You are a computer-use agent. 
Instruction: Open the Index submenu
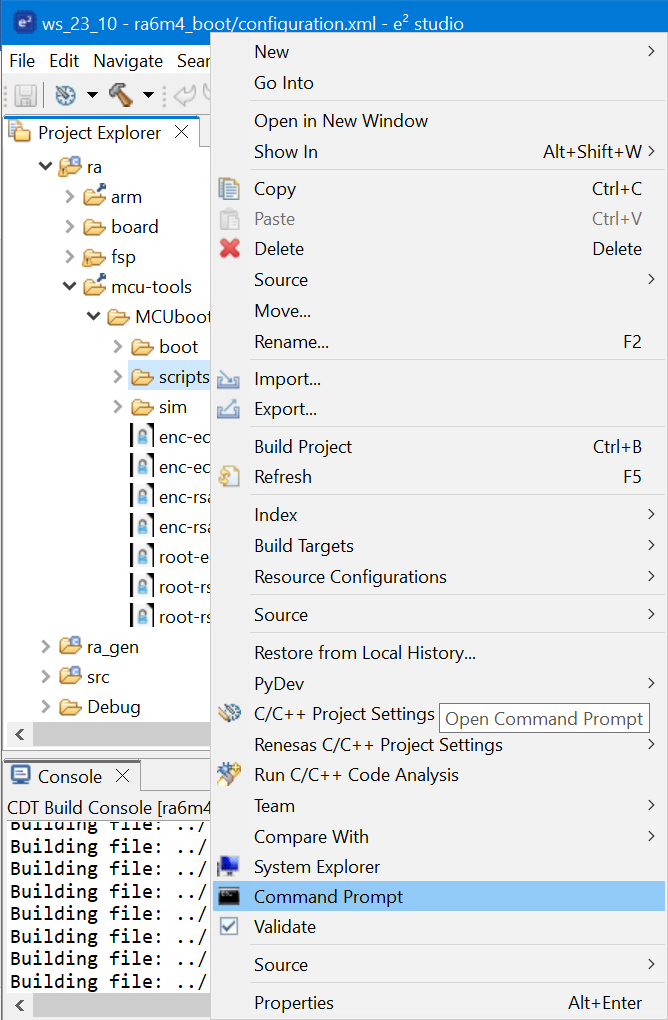[x=439, y=515]
